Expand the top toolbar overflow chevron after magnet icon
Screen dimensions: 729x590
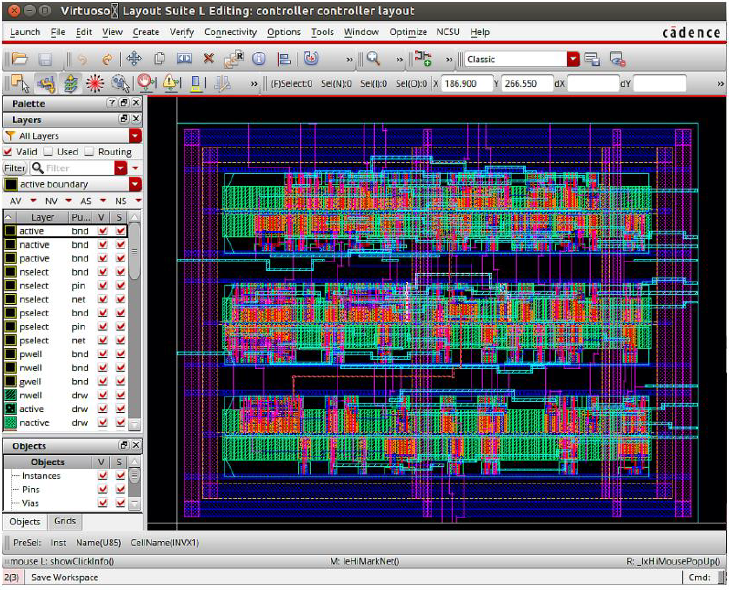pyautogui.click(x=349, y=60)
